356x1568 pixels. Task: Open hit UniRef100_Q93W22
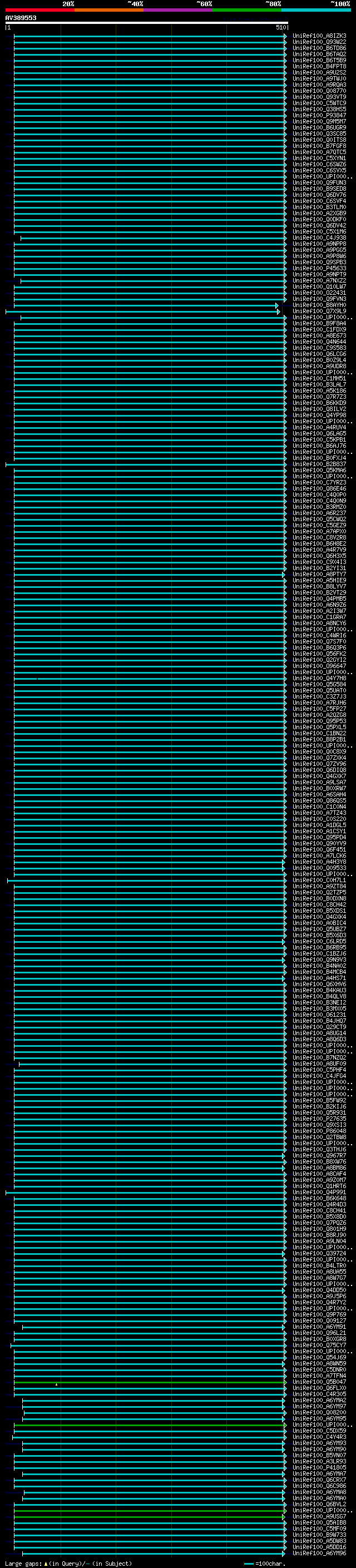tap(319, 43)
